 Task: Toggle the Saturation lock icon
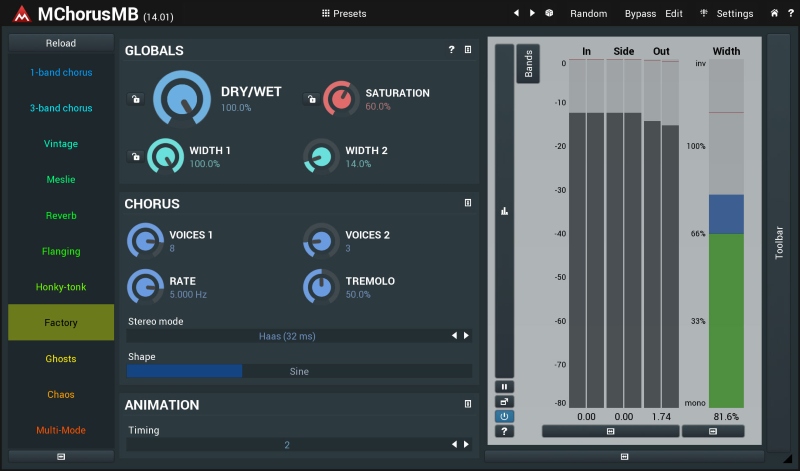(311, 99)
